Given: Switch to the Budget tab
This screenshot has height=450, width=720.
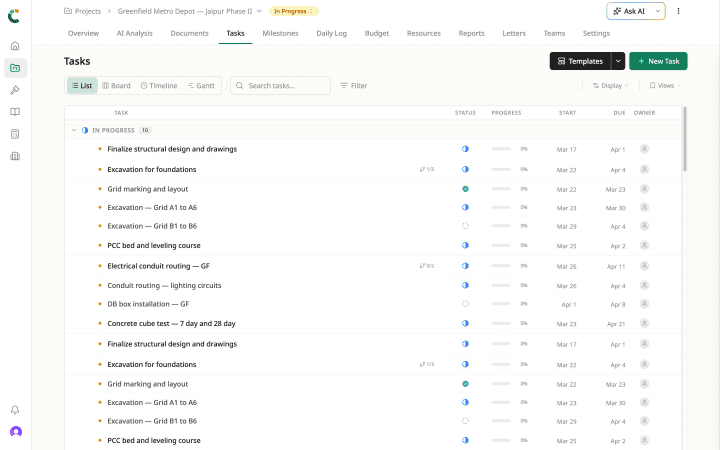Looking at the screenshot, I should point(377,33).
